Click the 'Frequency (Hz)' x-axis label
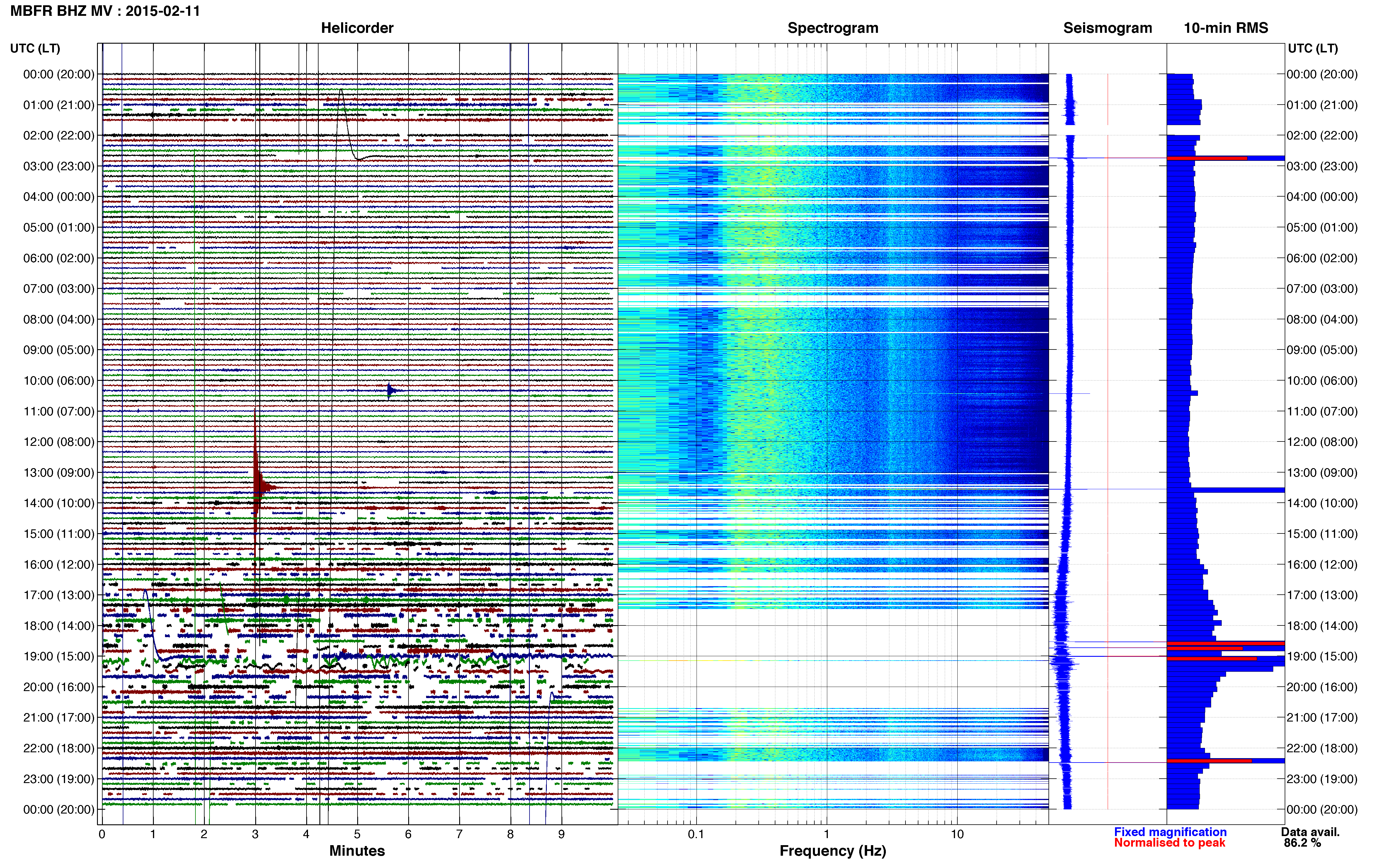This screenshot has height=868, width=1389. [833, 851]
